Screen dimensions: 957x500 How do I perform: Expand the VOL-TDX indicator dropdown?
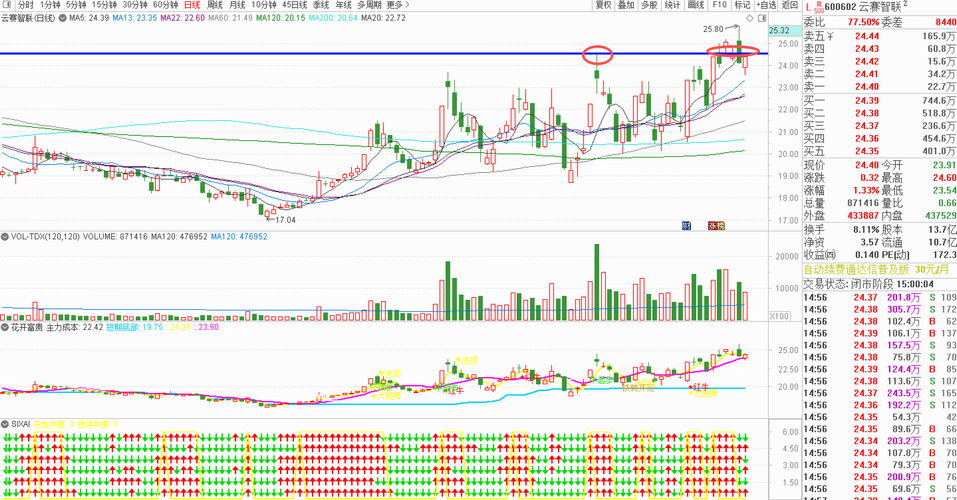[5, 236]
